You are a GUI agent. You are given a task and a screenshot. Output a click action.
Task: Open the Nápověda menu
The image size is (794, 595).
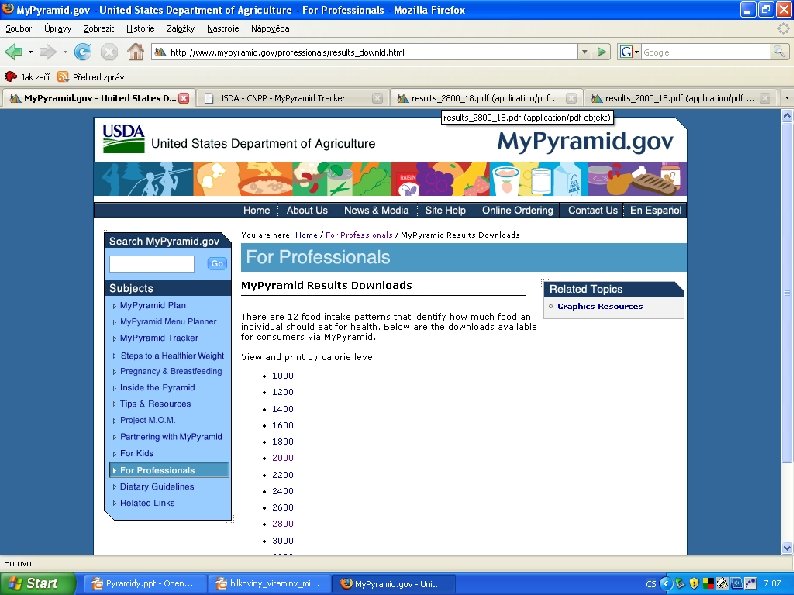(270, 29)
